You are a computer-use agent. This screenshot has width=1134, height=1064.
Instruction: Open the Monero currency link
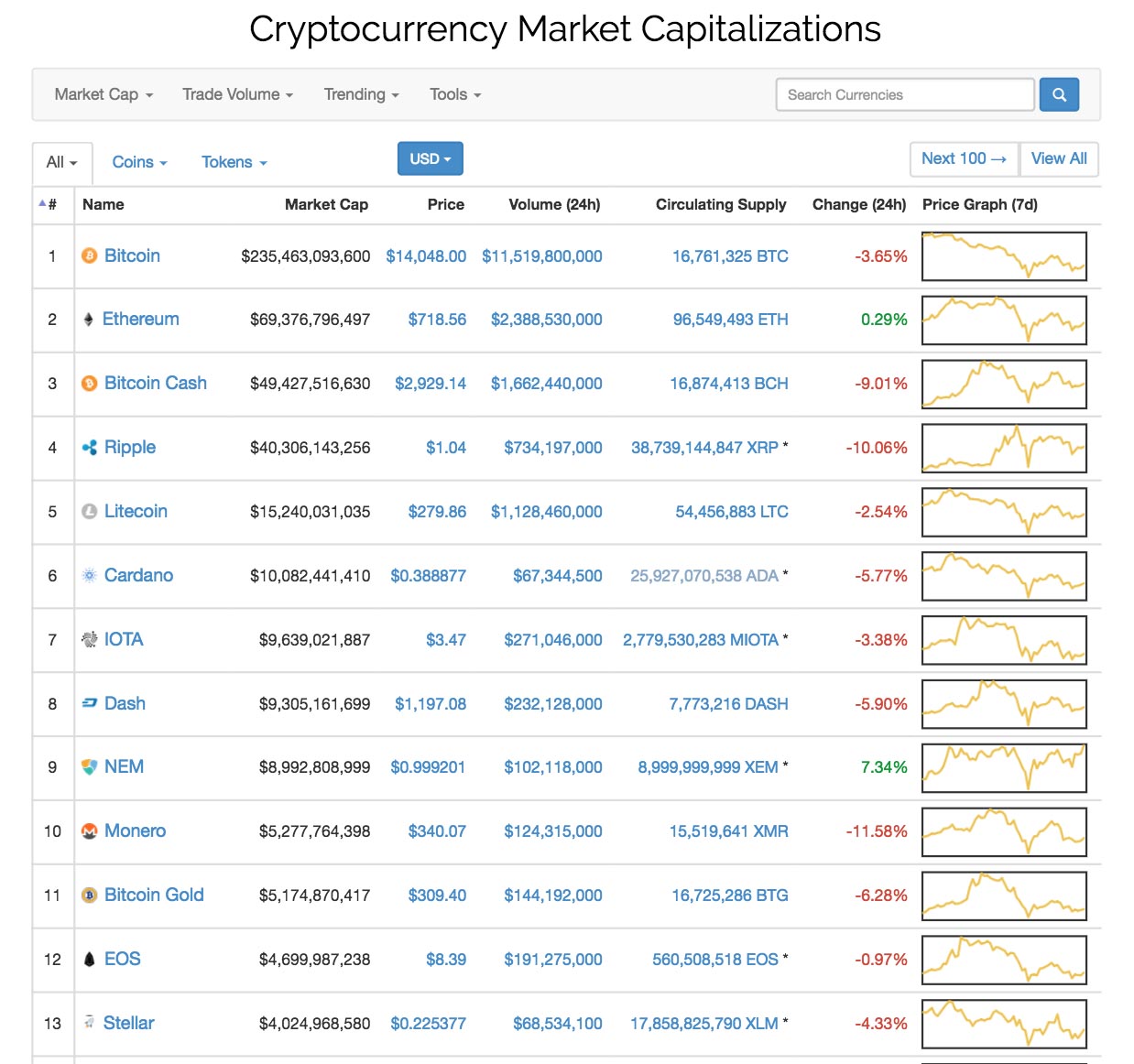135,831
